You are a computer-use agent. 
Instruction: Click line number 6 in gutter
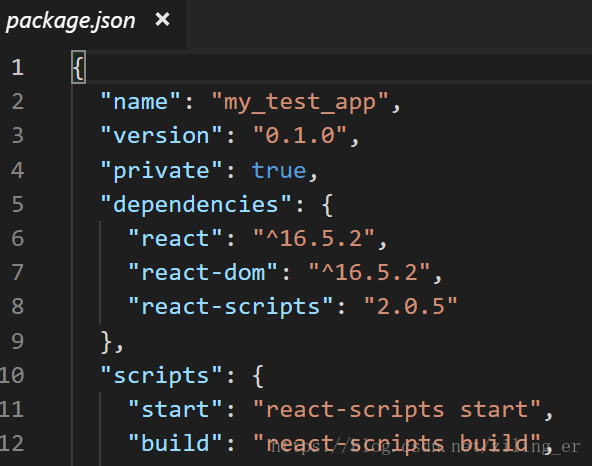point(18,238)
